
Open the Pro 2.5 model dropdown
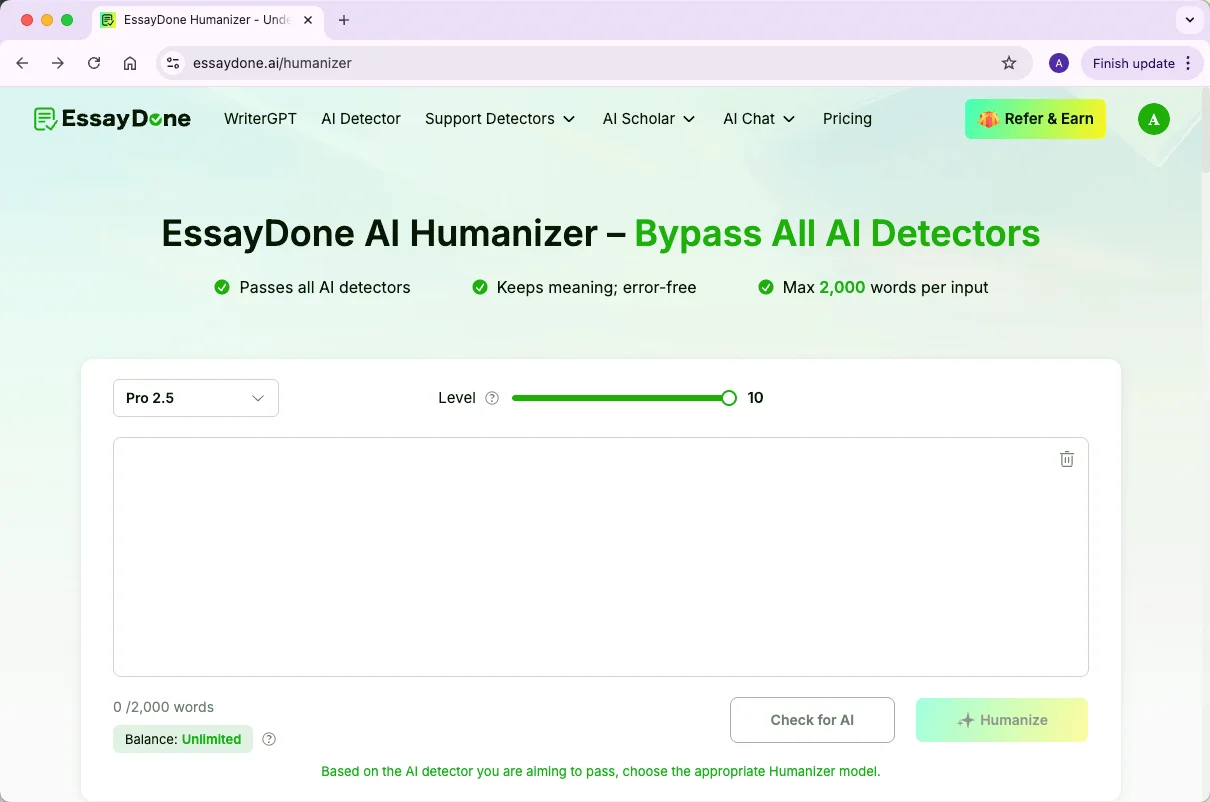pyautogui.click(x=196, y=398)
